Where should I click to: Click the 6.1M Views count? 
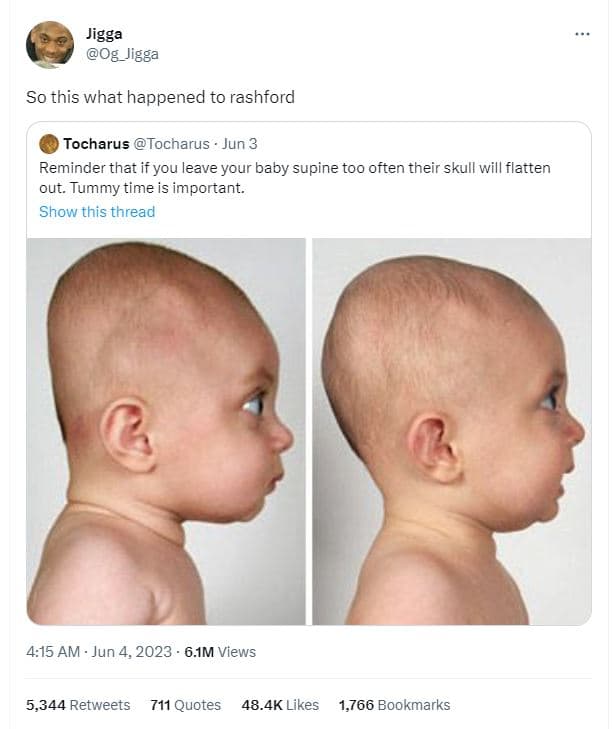[220, 652]
